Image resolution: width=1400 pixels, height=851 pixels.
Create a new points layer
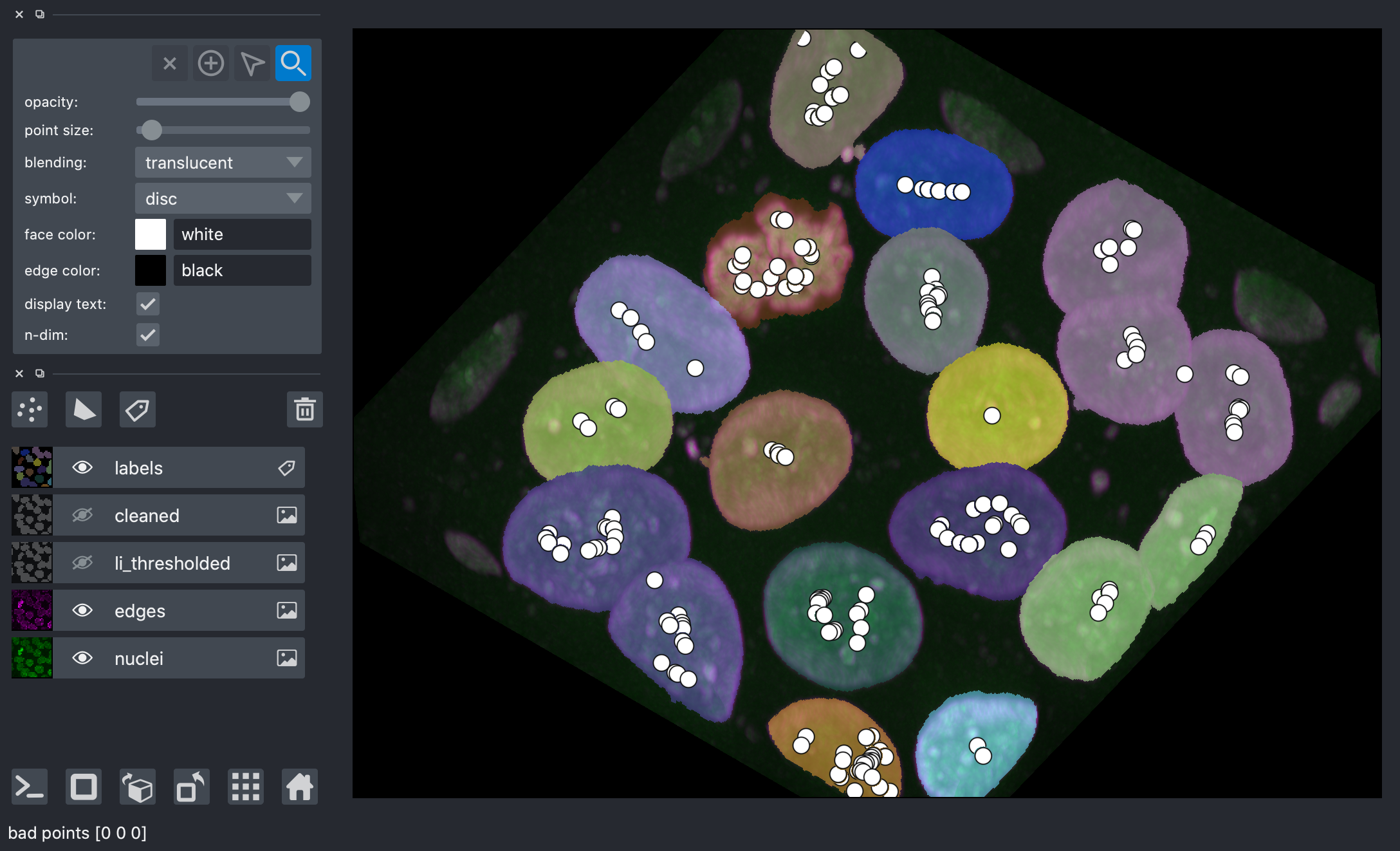[30, 409]
